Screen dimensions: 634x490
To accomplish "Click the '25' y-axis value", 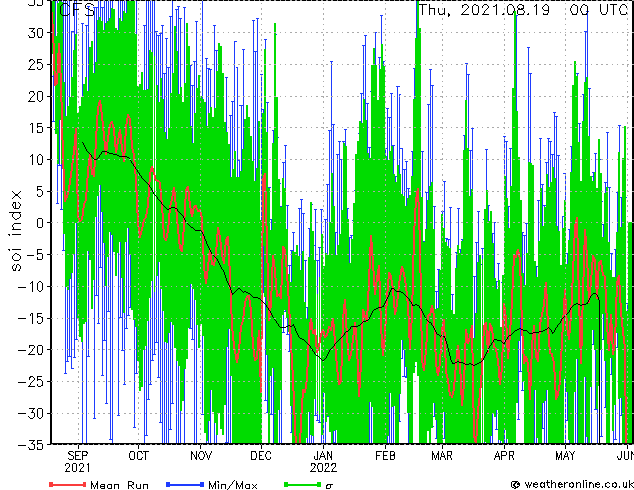I will [35, 65].
